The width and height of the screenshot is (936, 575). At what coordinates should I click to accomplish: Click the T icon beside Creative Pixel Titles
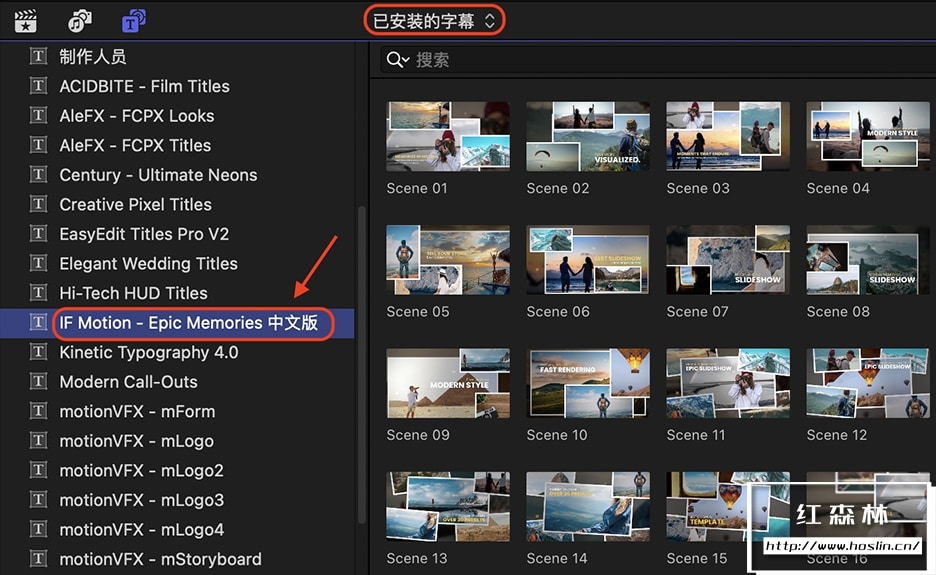(x=38, y=204)
